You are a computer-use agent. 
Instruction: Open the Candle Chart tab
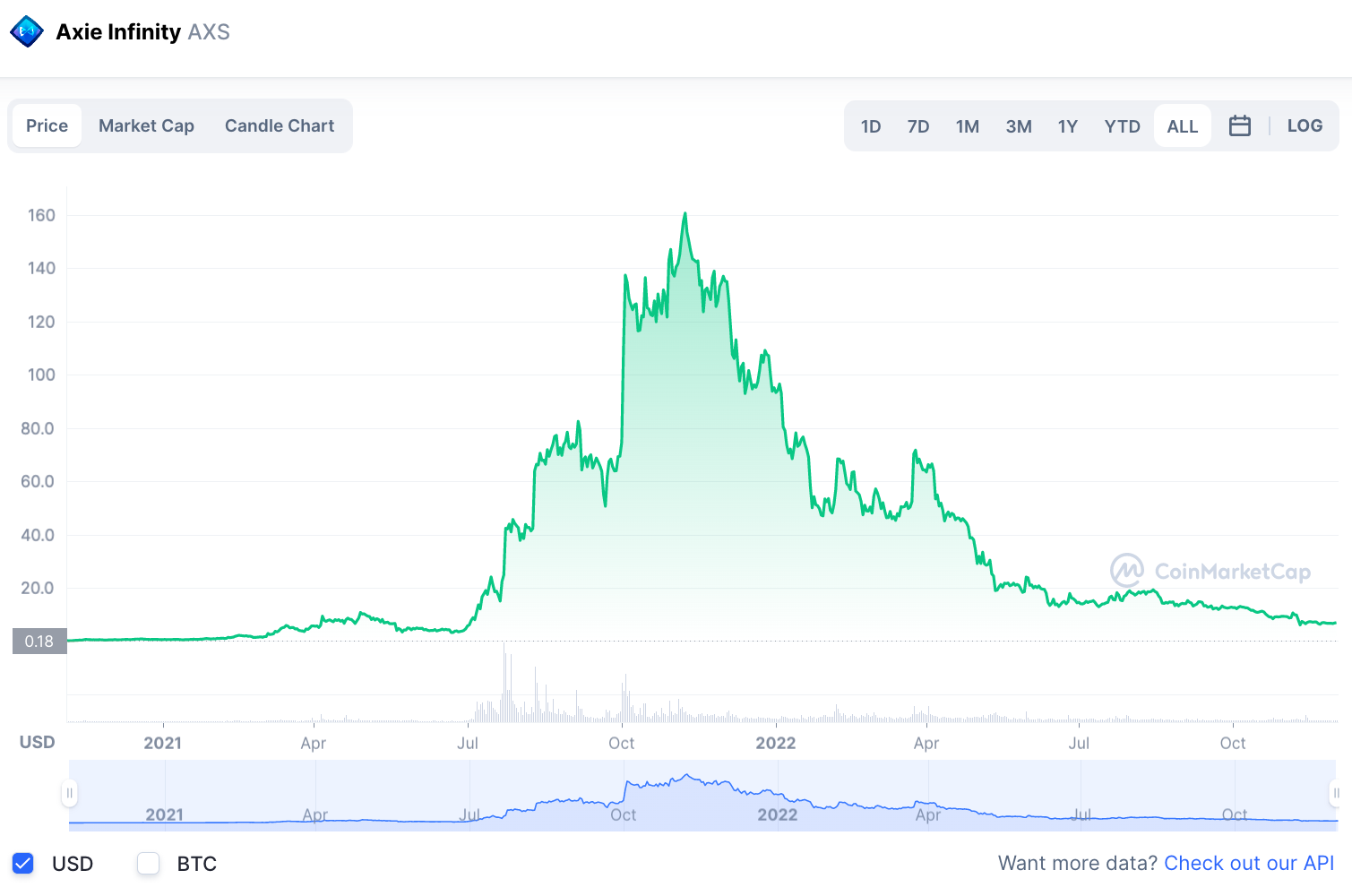[x=280, y=125]
